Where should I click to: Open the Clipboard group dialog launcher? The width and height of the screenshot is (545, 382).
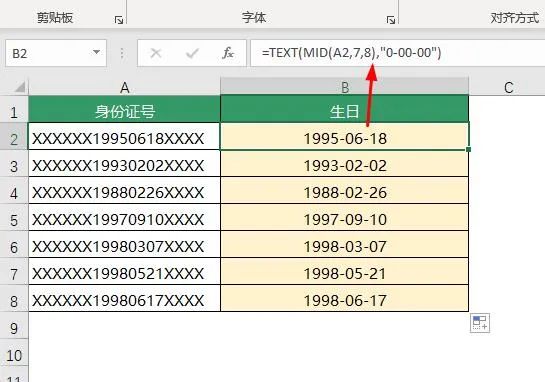pyautogui.click(x=119, y=21)
